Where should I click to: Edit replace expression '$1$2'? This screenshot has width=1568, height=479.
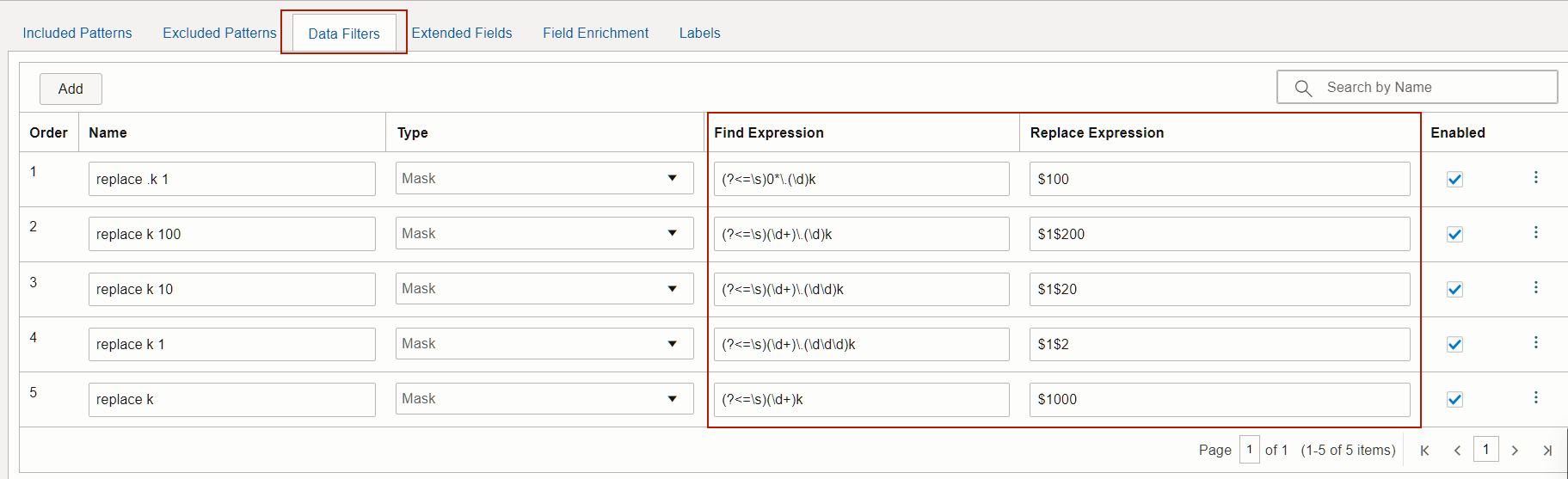(1220, 344)
